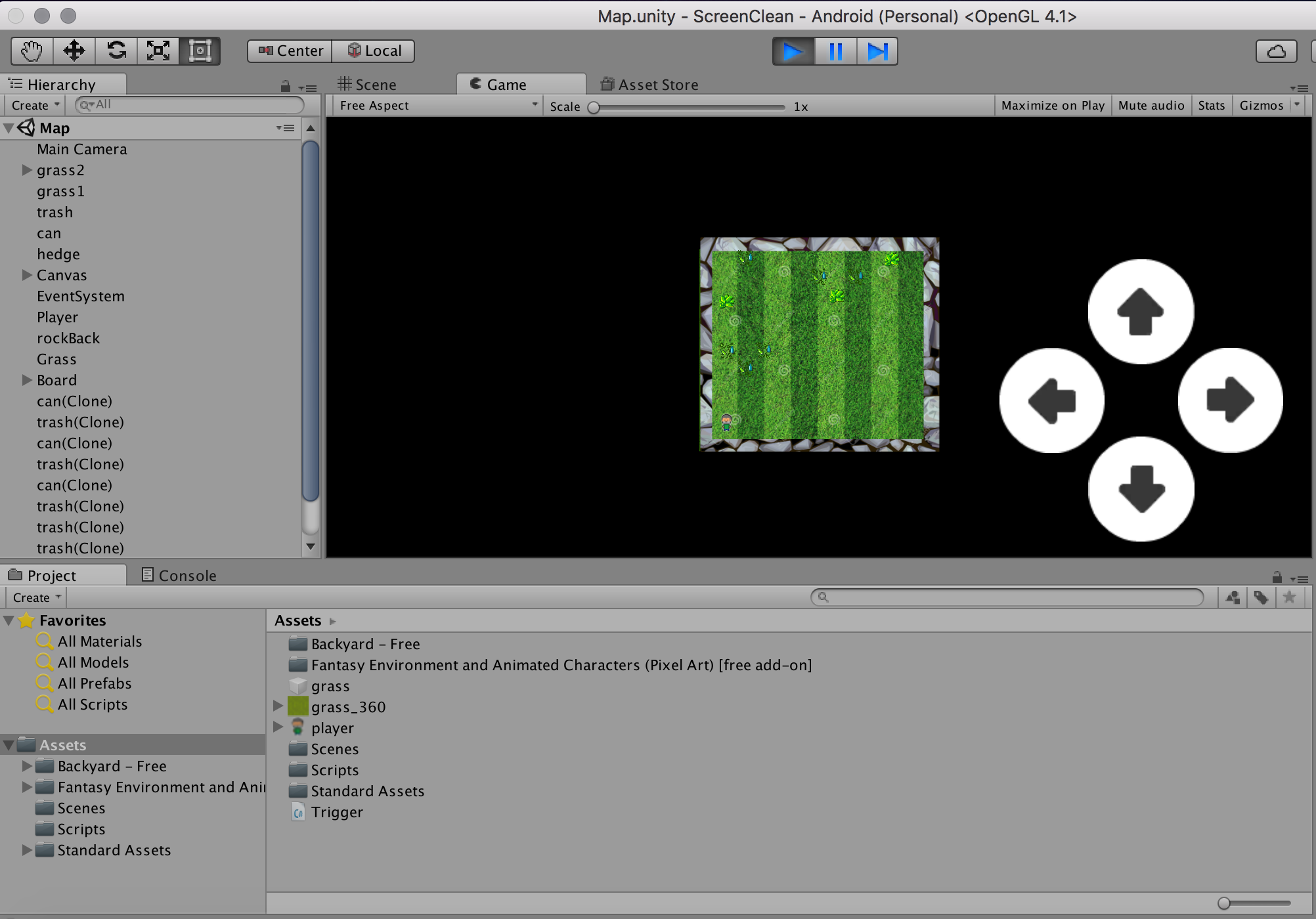Adjust the Game view Scale slider
This screenshot has width=1316, height=919.
point(594,107)
